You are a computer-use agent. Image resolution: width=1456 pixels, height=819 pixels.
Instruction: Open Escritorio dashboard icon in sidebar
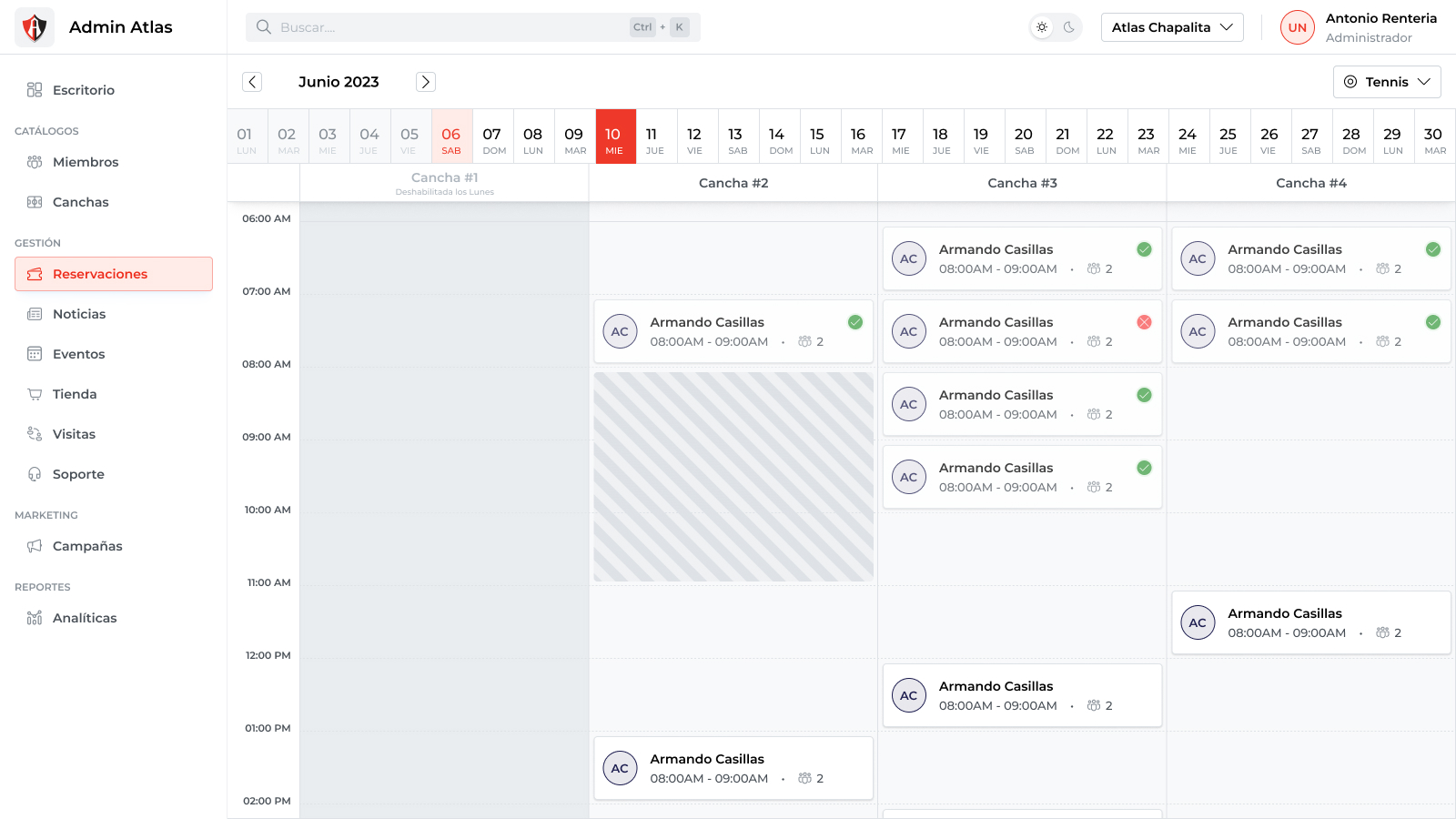pos(35,90)
